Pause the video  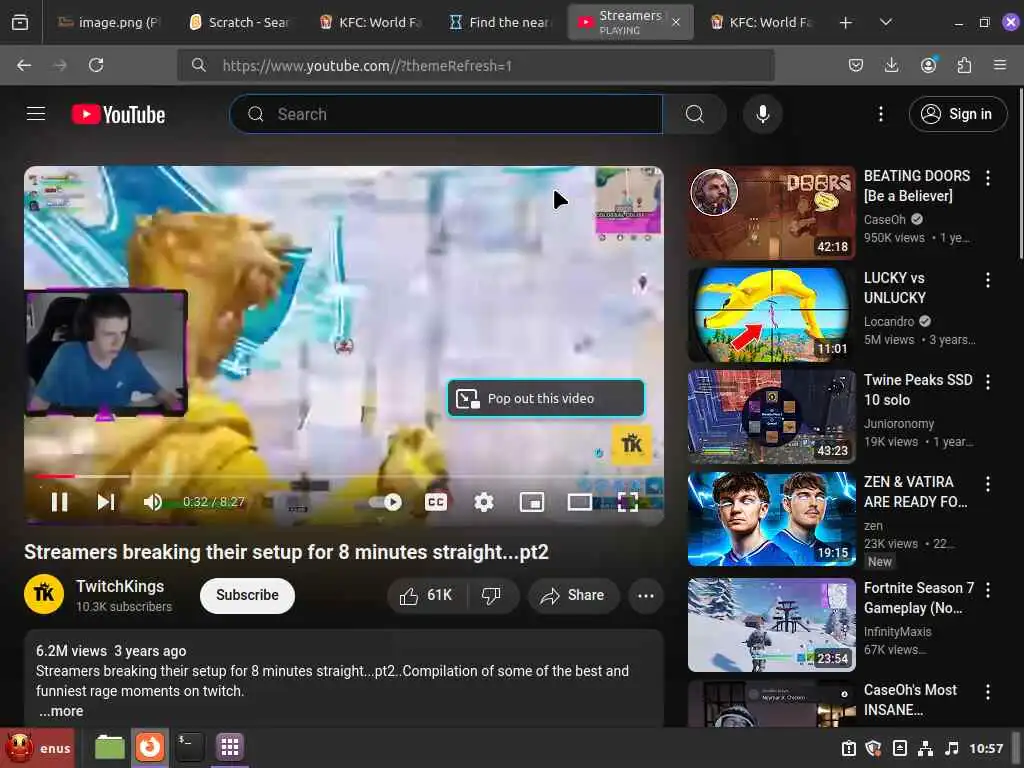(59, 502)
